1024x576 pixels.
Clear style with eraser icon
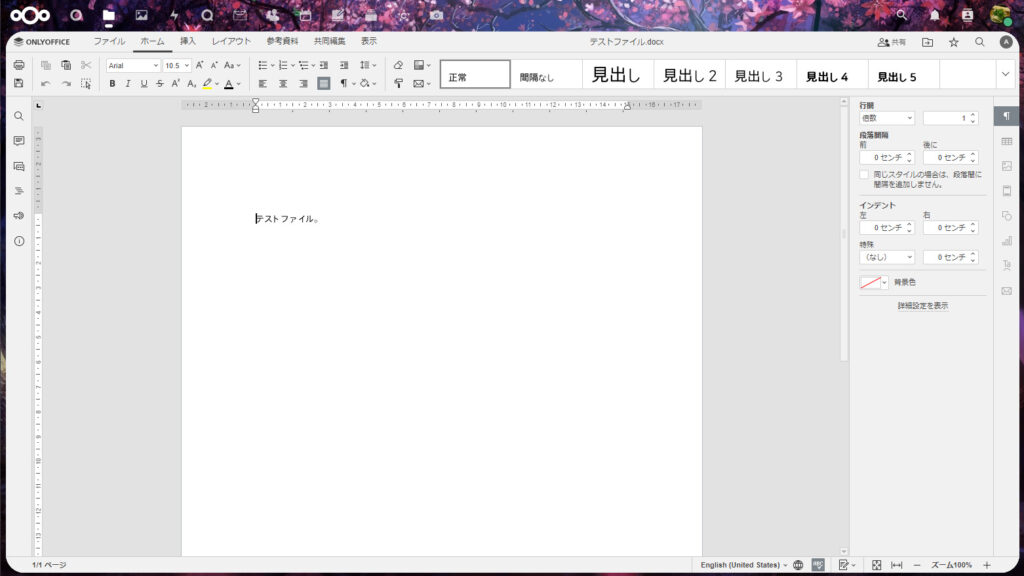398,65
